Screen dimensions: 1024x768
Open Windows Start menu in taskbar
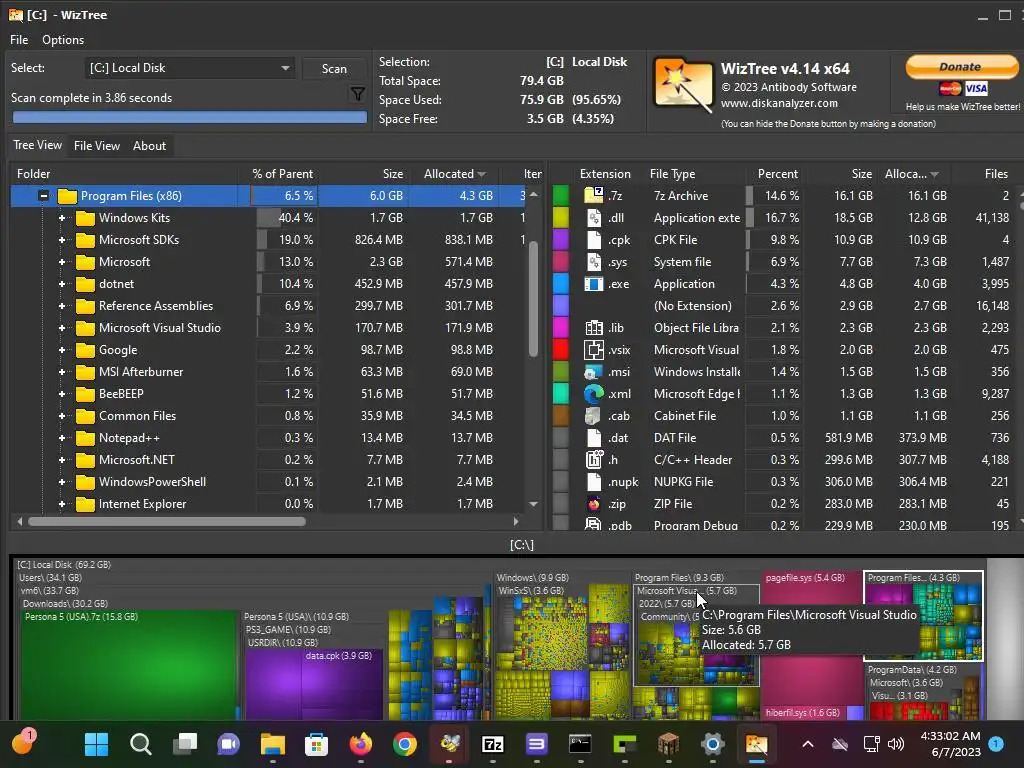[97, 744]
